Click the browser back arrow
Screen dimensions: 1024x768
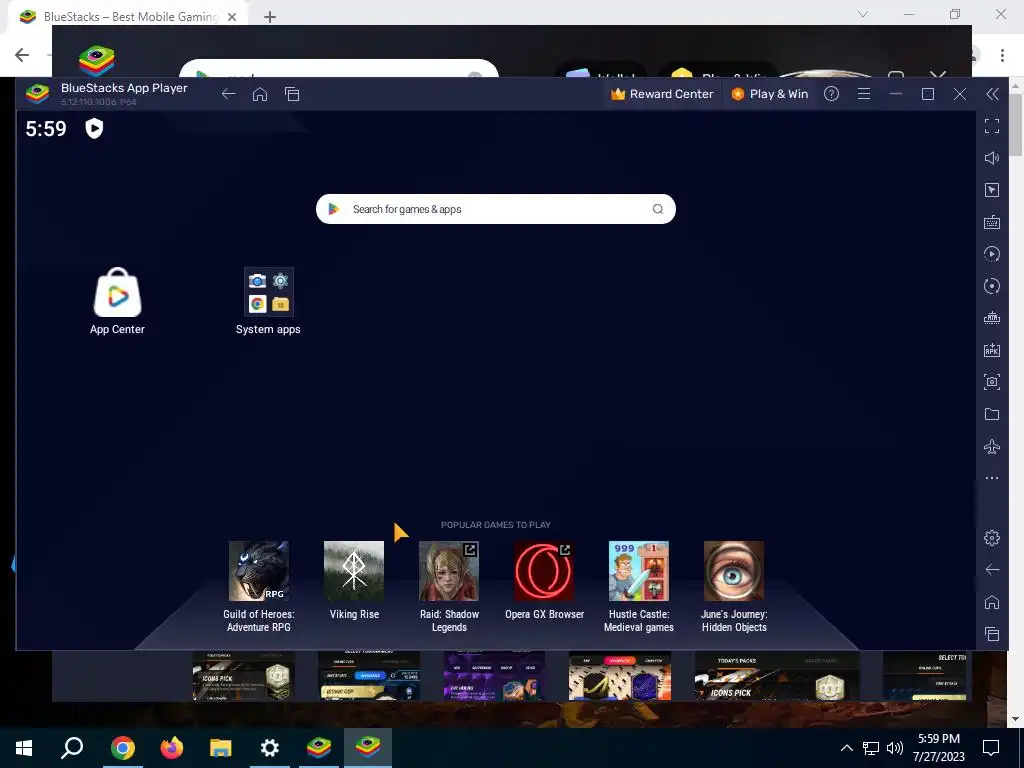pos(22,55)
